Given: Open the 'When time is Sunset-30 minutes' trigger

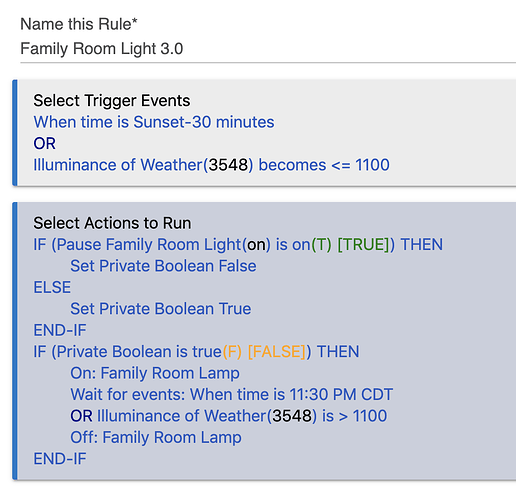Looking at the screenshot, I should pyautogui.click(x=154, y=122).
